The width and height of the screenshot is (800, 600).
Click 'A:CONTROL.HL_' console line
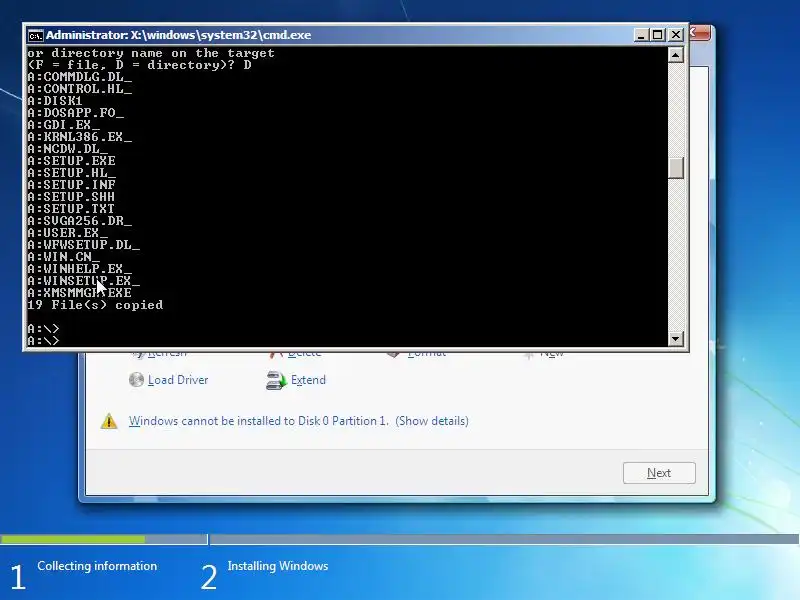(80, 89)
